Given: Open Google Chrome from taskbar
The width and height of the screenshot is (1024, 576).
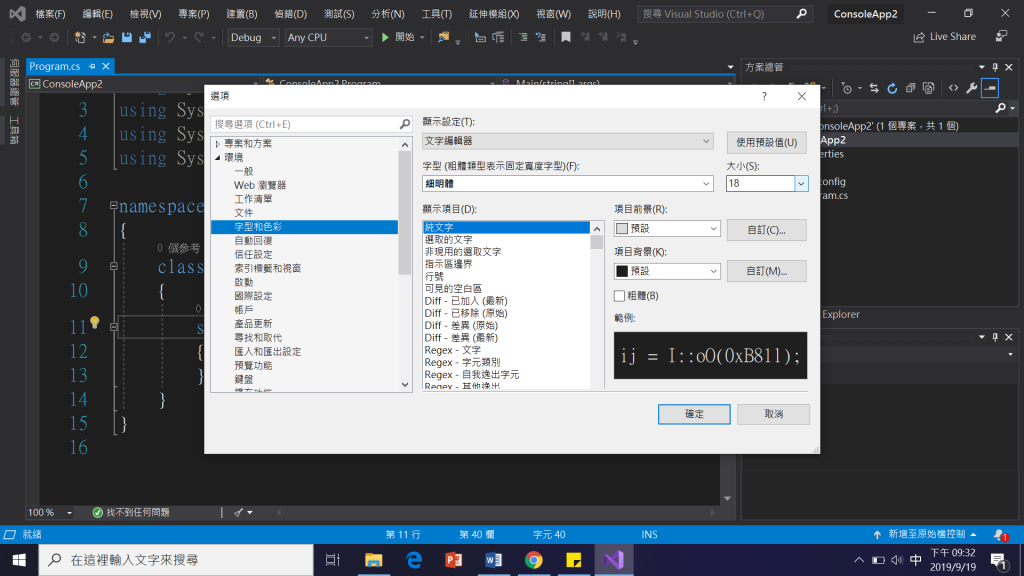Looking at the screenshot, I should point(534,560).
